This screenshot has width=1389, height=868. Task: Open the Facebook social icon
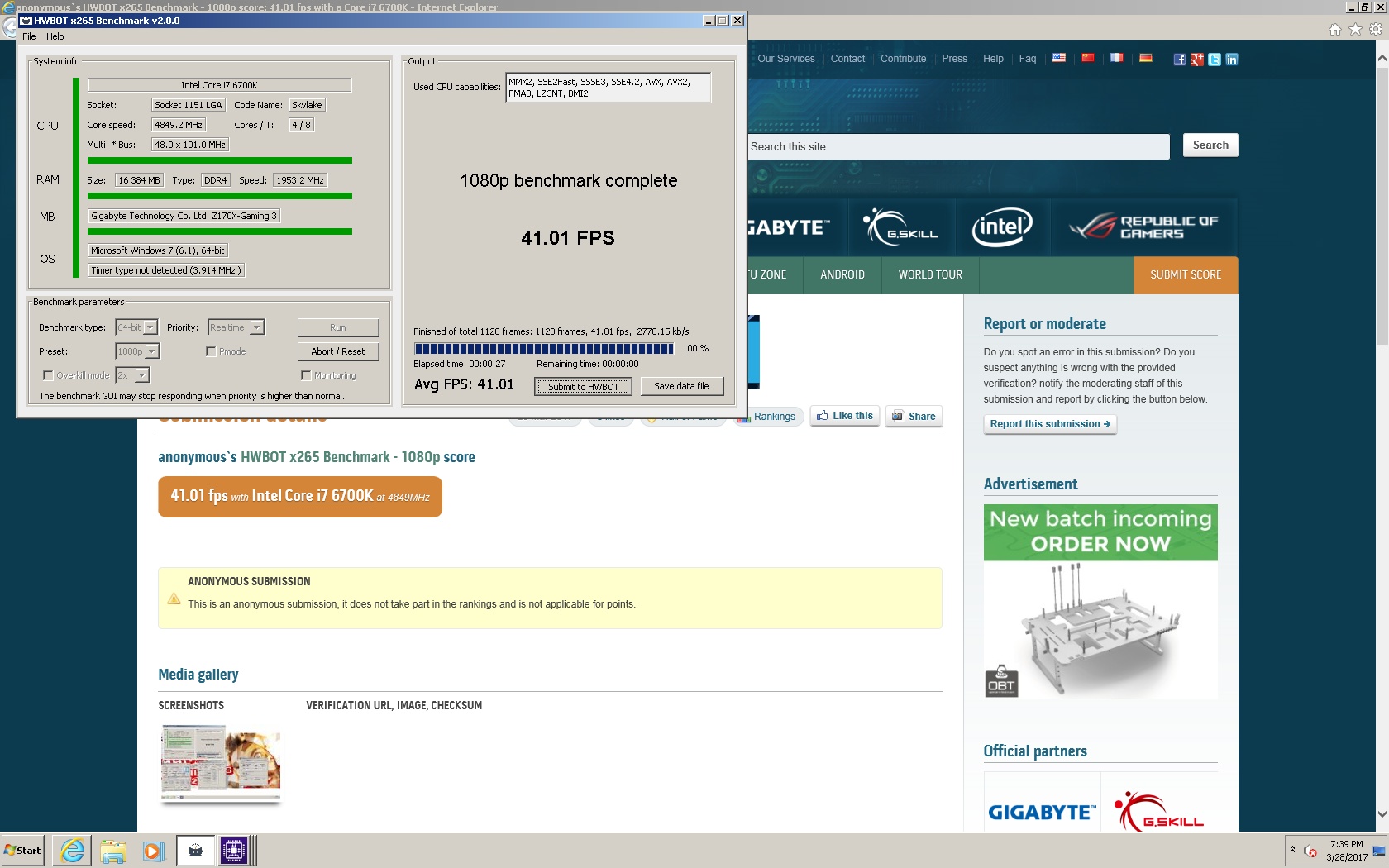click(x=1180, y=60)
